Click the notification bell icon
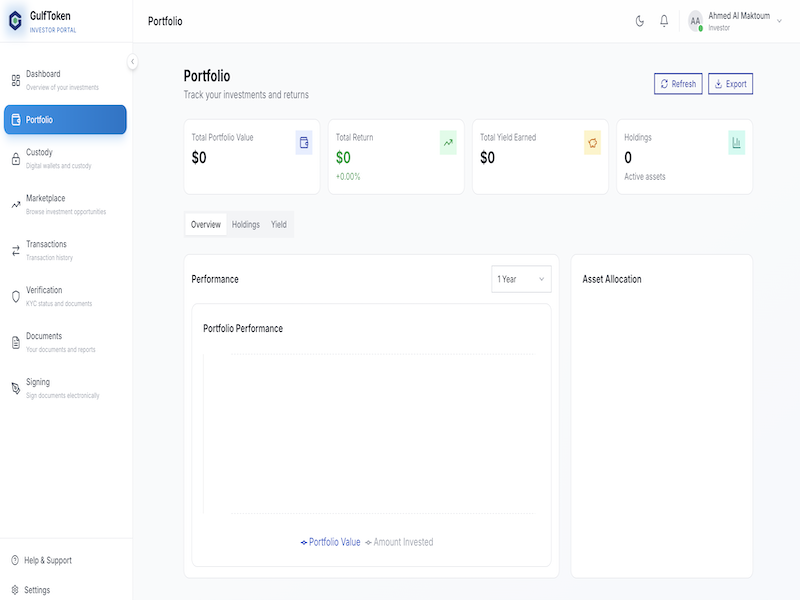 pos(663,20)
